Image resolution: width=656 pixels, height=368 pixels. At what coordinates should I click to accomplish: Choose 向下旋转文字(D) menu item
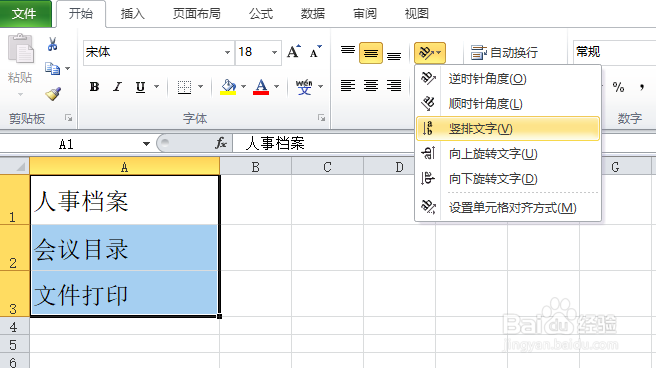(x=508, y=179)
